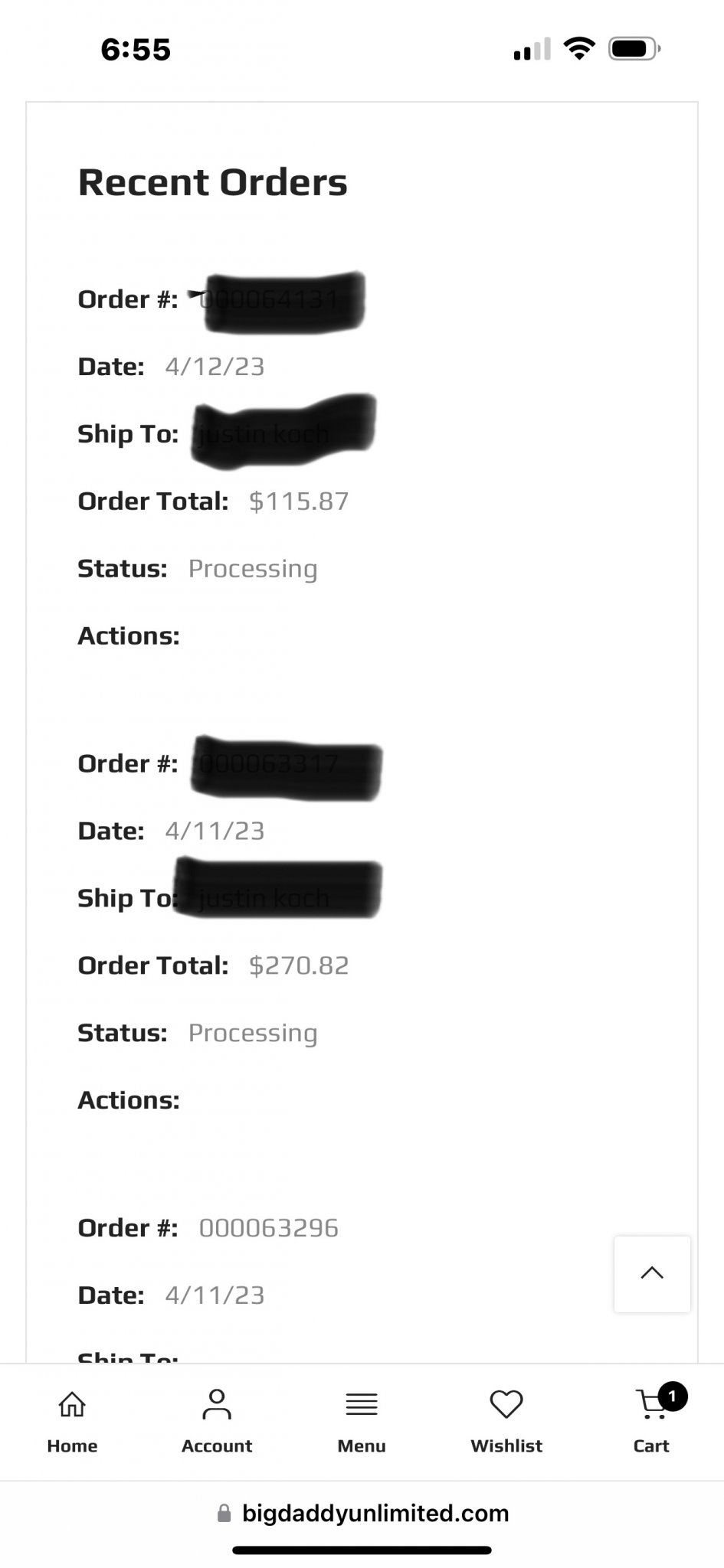Tap the lock icon beside the URL
This screenshot has width=724, height=1568.
click(x=224, y=1513)
